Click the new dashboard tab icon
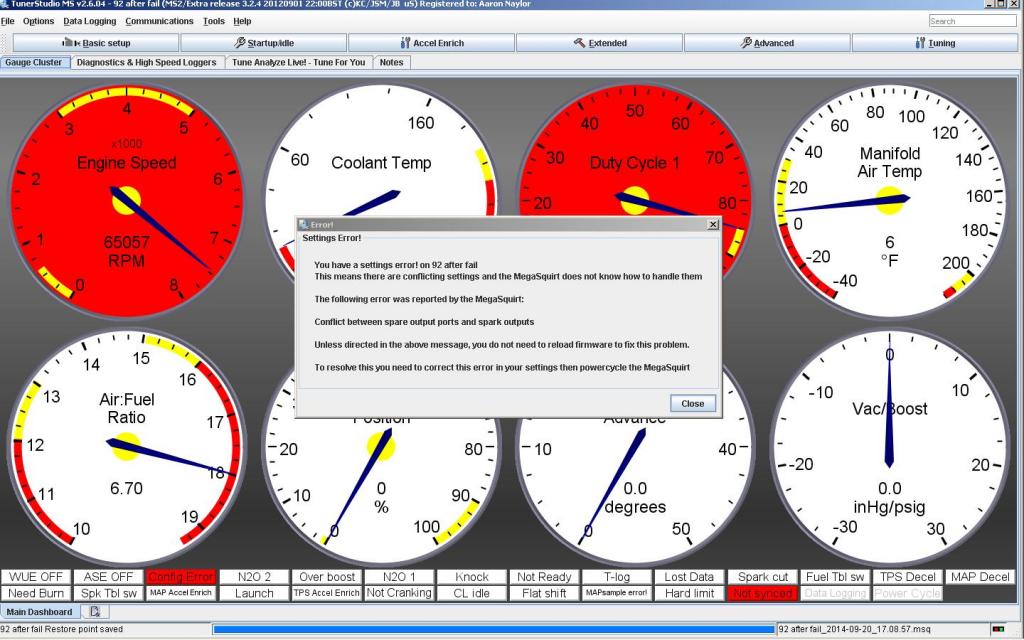This screenshot has height=640, width=1024. (x=93, y=611)
